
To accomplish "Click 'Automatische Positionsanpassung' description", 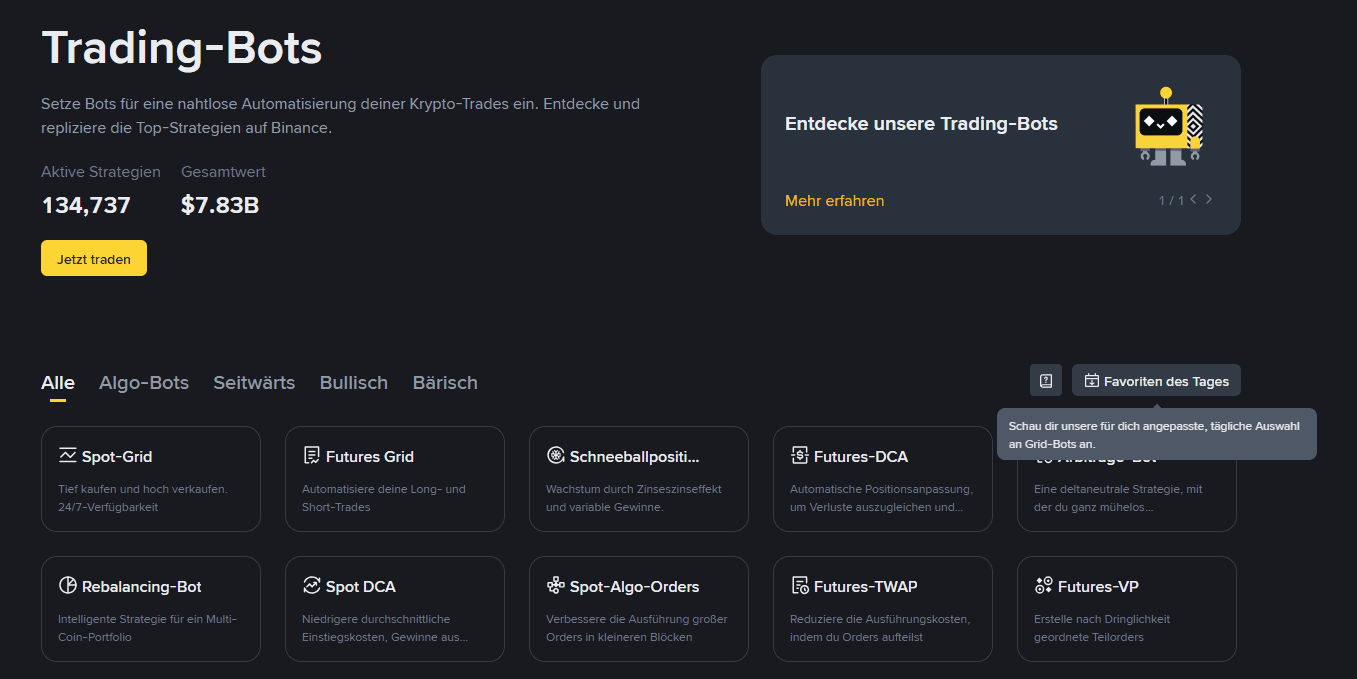I will 881,498.
